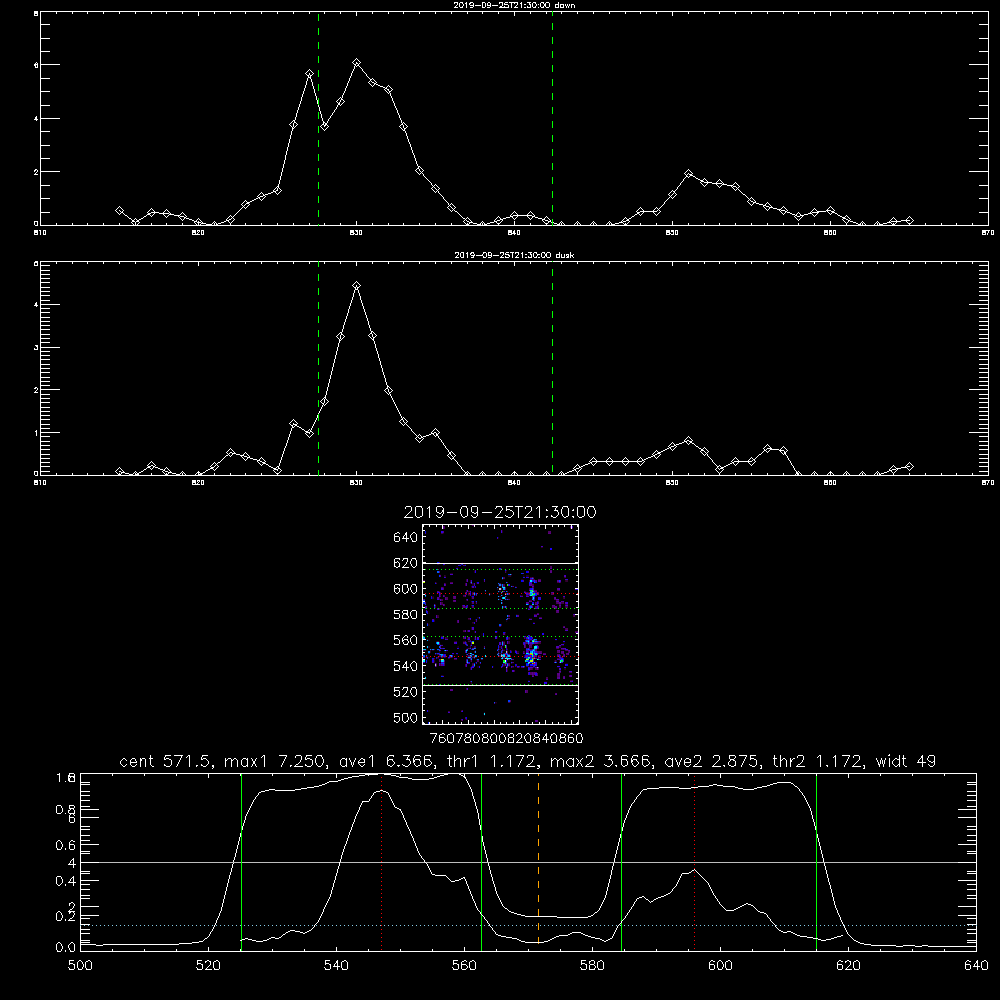Click the right green dashed line in dawn plot
This screenshot has height=1000, width=1000.
pyautogui.click(x=552, y=119)
